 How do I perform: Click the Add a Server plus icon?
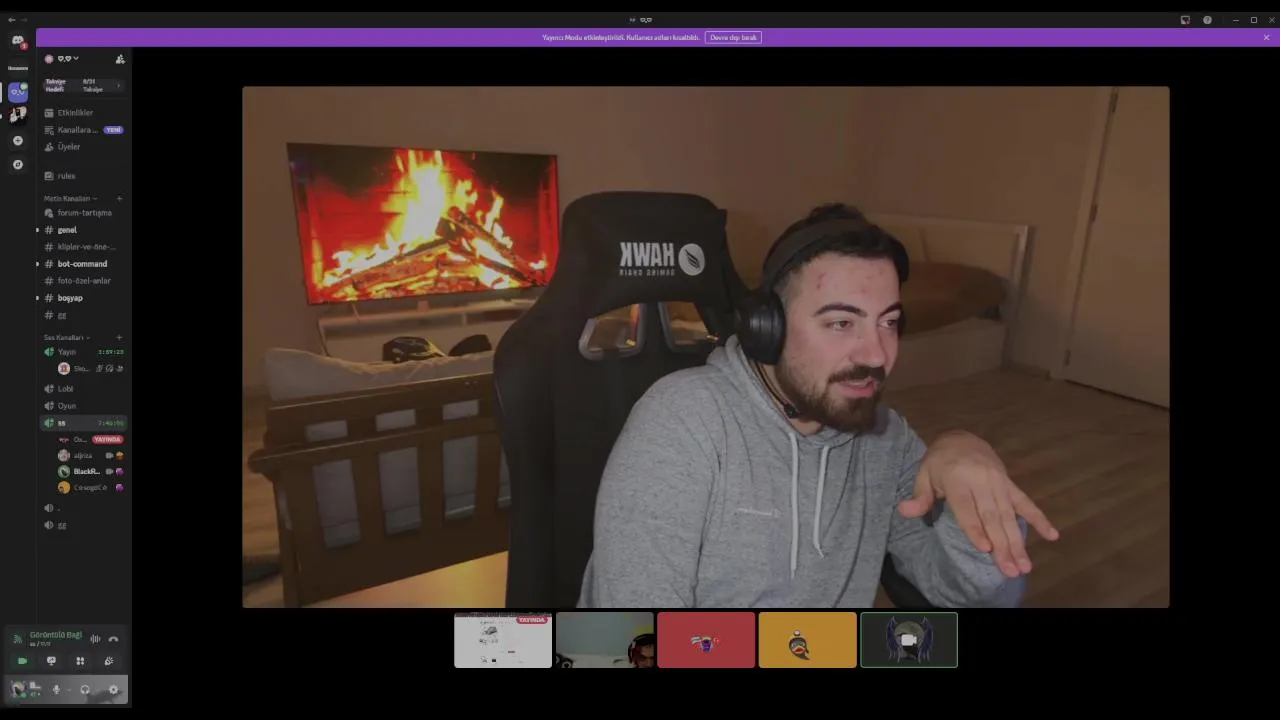[17, 141]
